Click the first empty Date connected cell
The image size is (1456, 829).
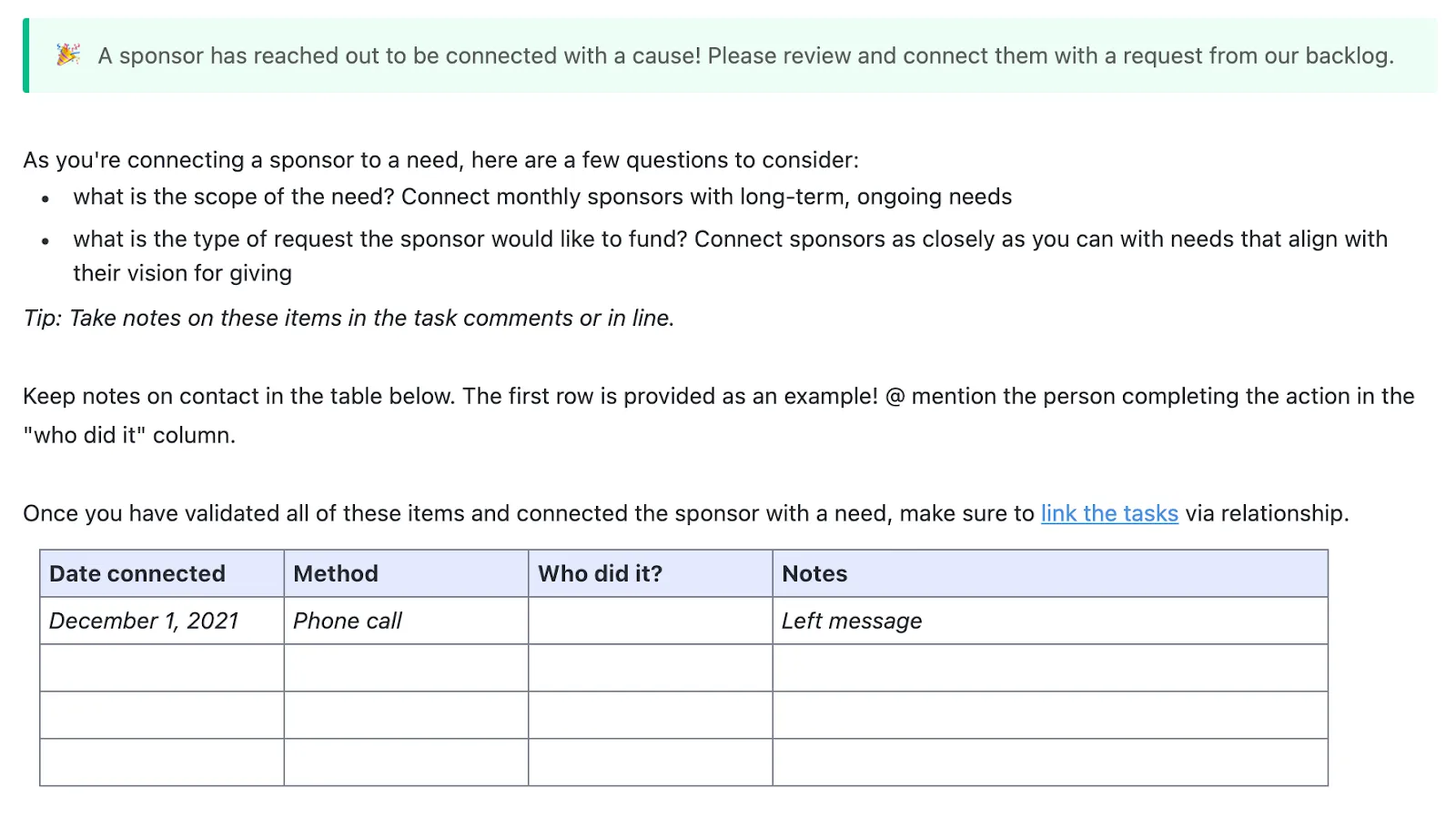click(x=162, y=668)
